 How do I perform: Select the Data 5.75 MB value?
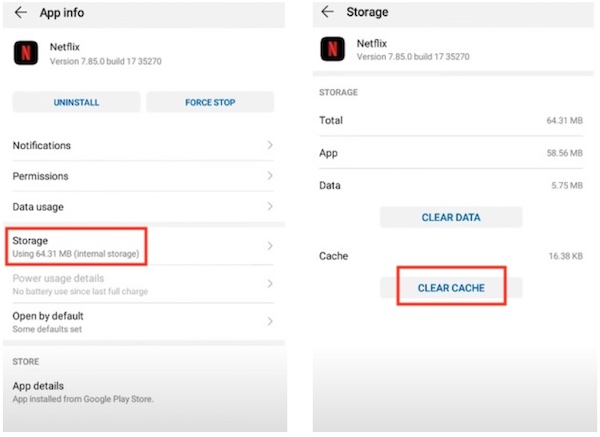tap(567, 186)
